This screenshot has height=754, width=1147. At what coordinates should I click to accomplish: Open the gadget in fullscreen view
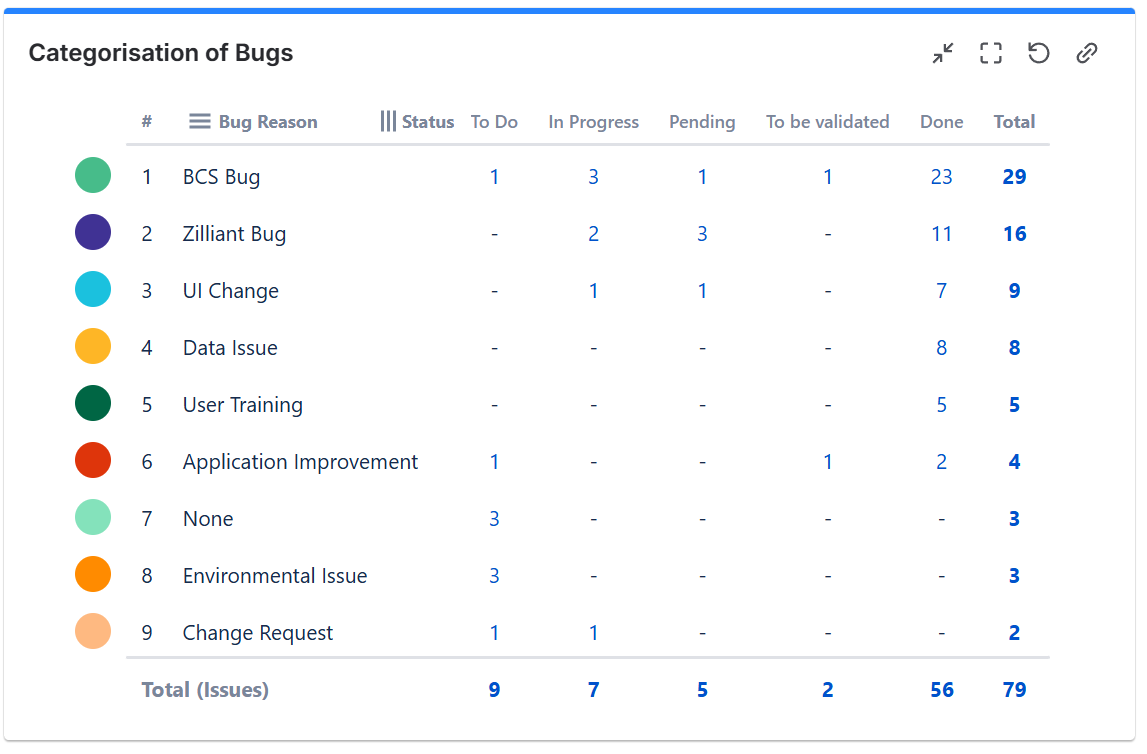coord(990,54)
